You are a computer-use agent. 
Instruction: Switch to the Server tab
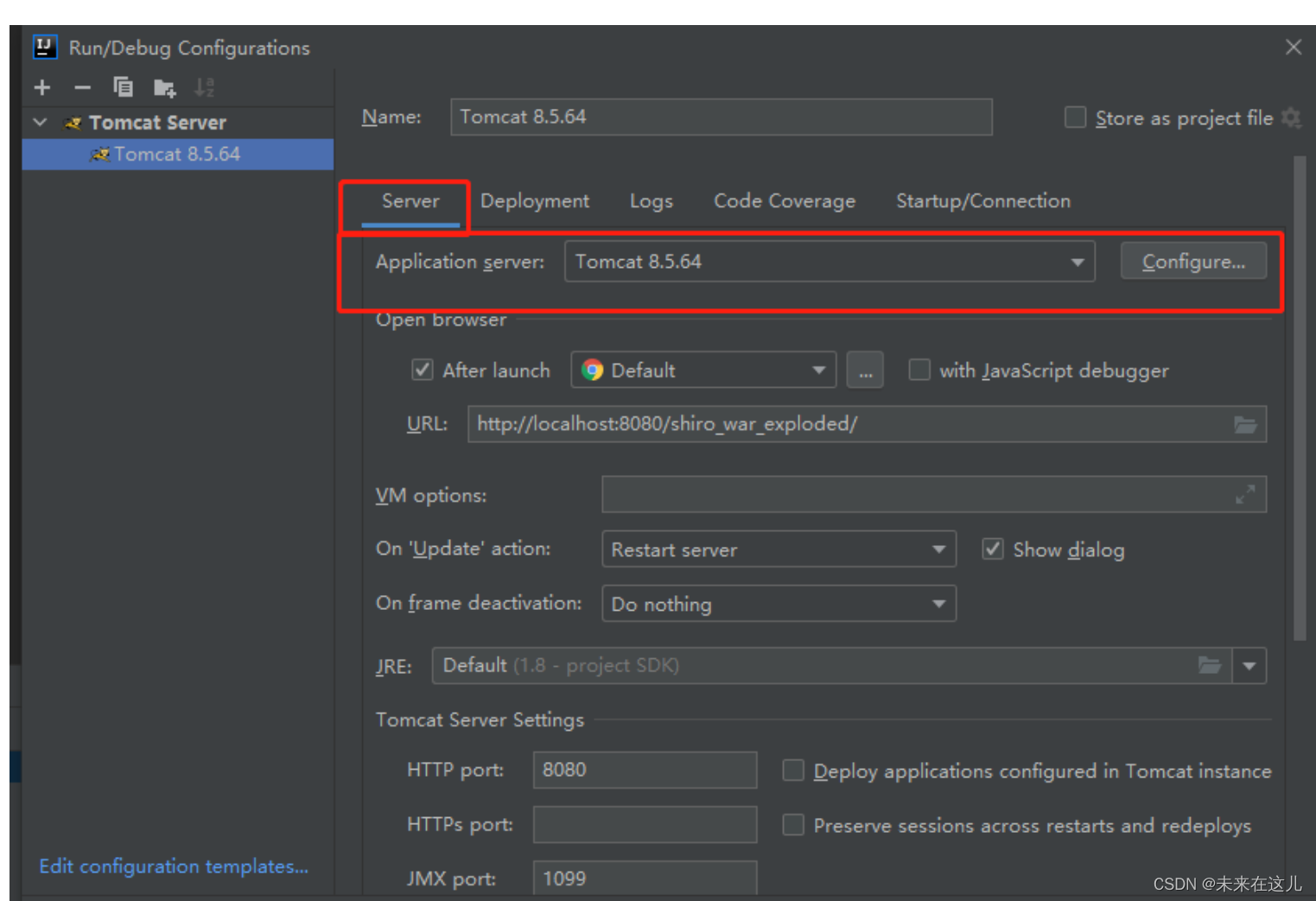click(410, 201)
